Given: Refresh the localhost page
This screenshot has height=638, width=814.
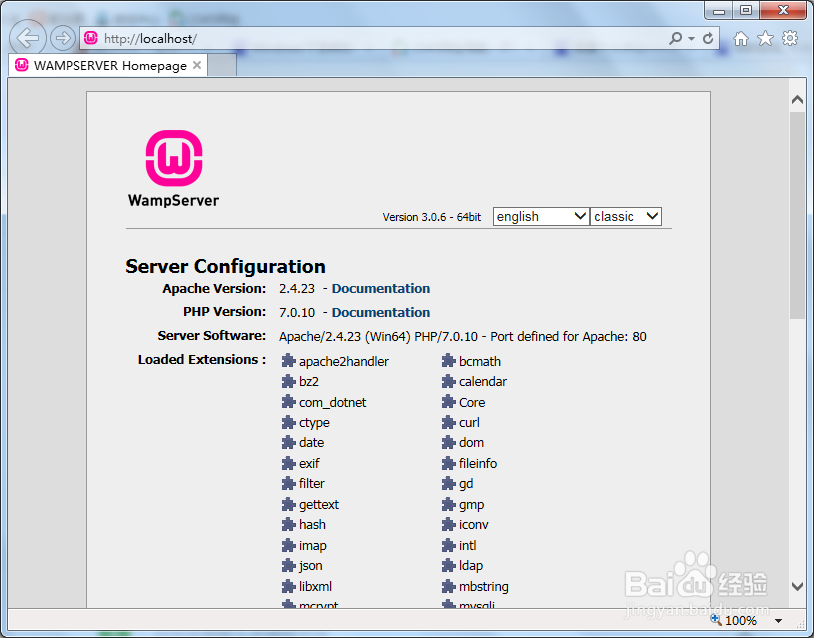Looking at the screenshot, I should click(708, 38).
